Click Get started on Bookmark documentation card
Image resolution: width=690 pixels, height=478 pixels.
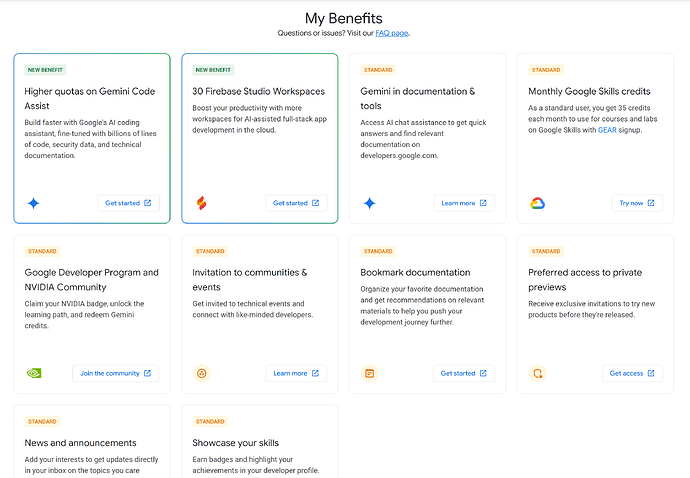coord(464,373)
